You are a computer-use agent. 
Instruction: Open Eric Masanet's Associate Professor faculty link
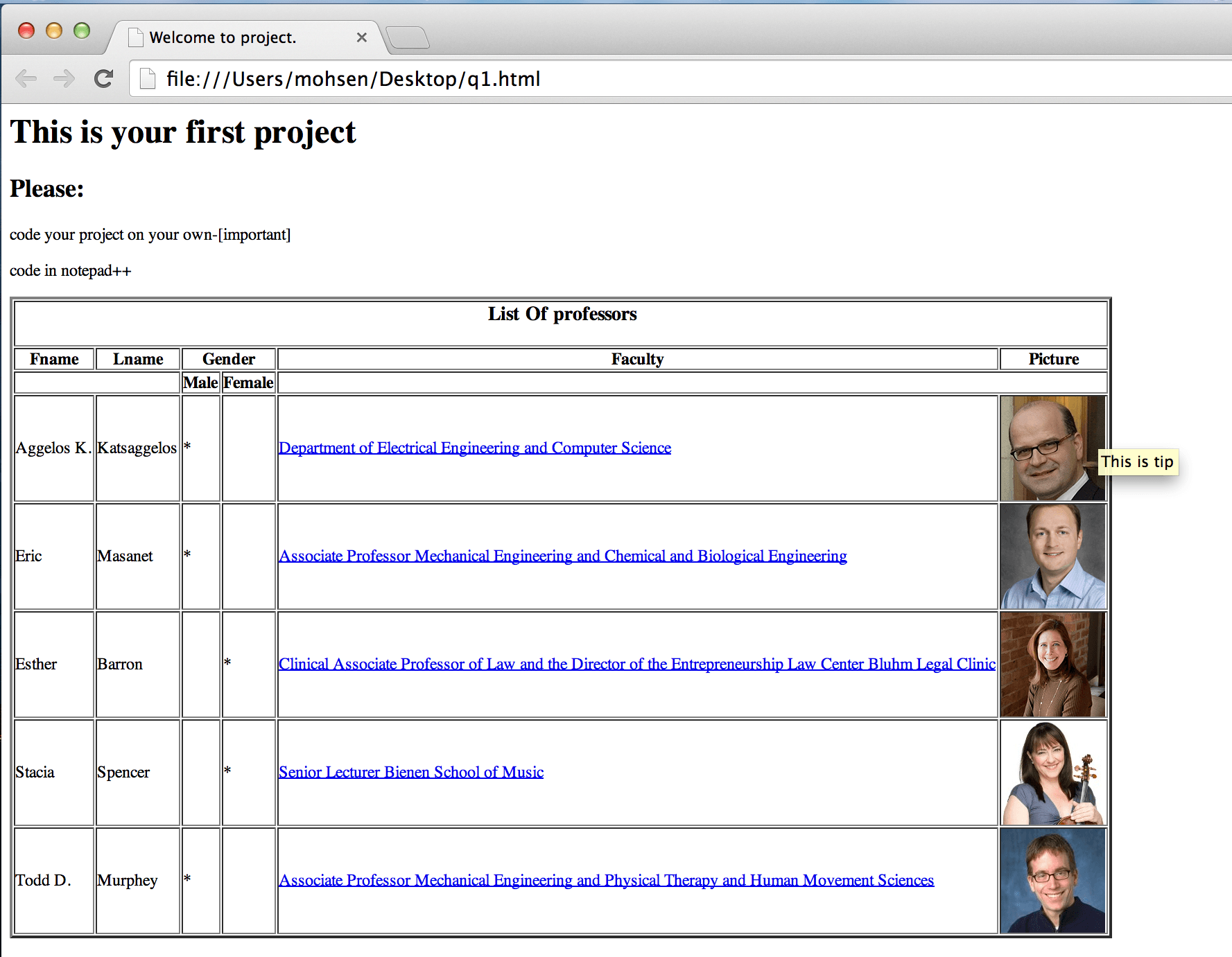tap(562, 556)
